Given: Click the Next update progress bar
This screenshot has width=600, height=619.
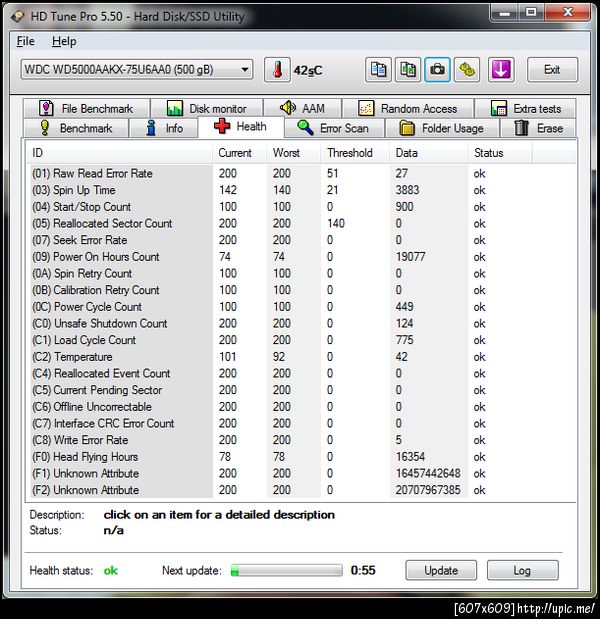Looking at the screenshot, I should (x=287, y=570).
